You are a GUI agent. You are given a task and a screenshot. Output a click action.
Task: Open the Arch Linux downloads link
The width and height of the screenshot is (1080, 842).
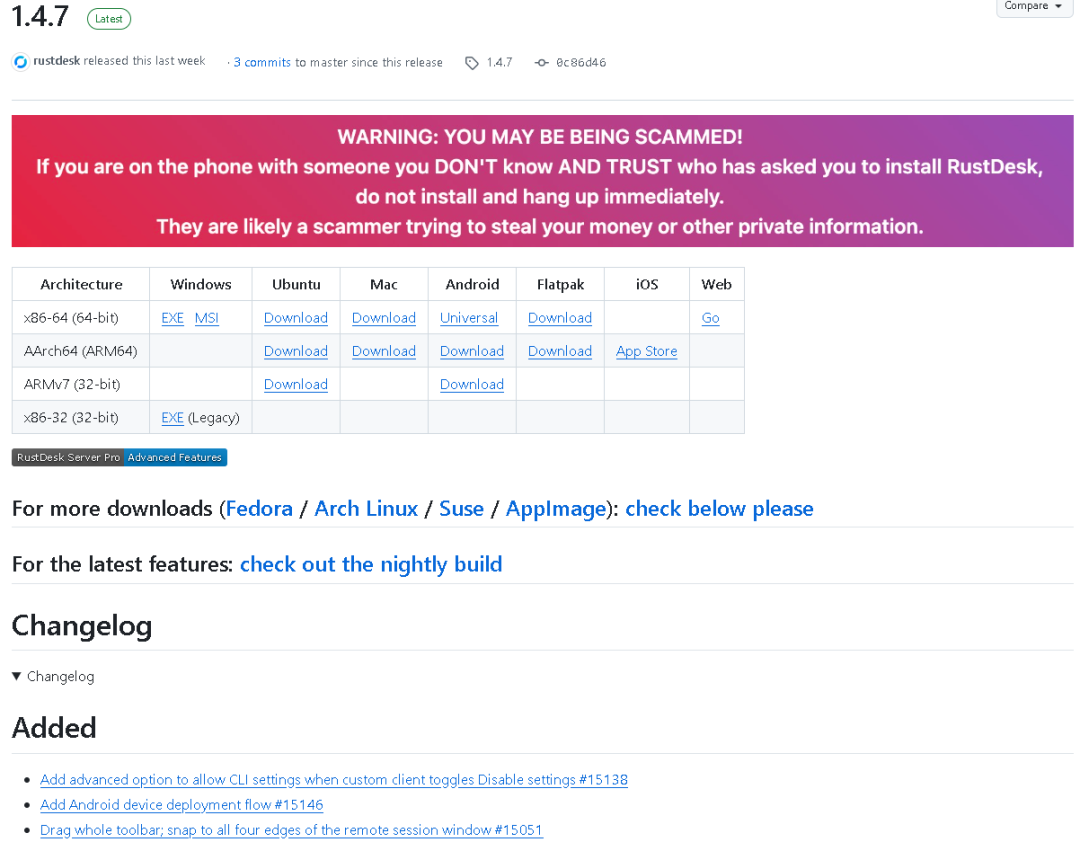coord(366,509)
